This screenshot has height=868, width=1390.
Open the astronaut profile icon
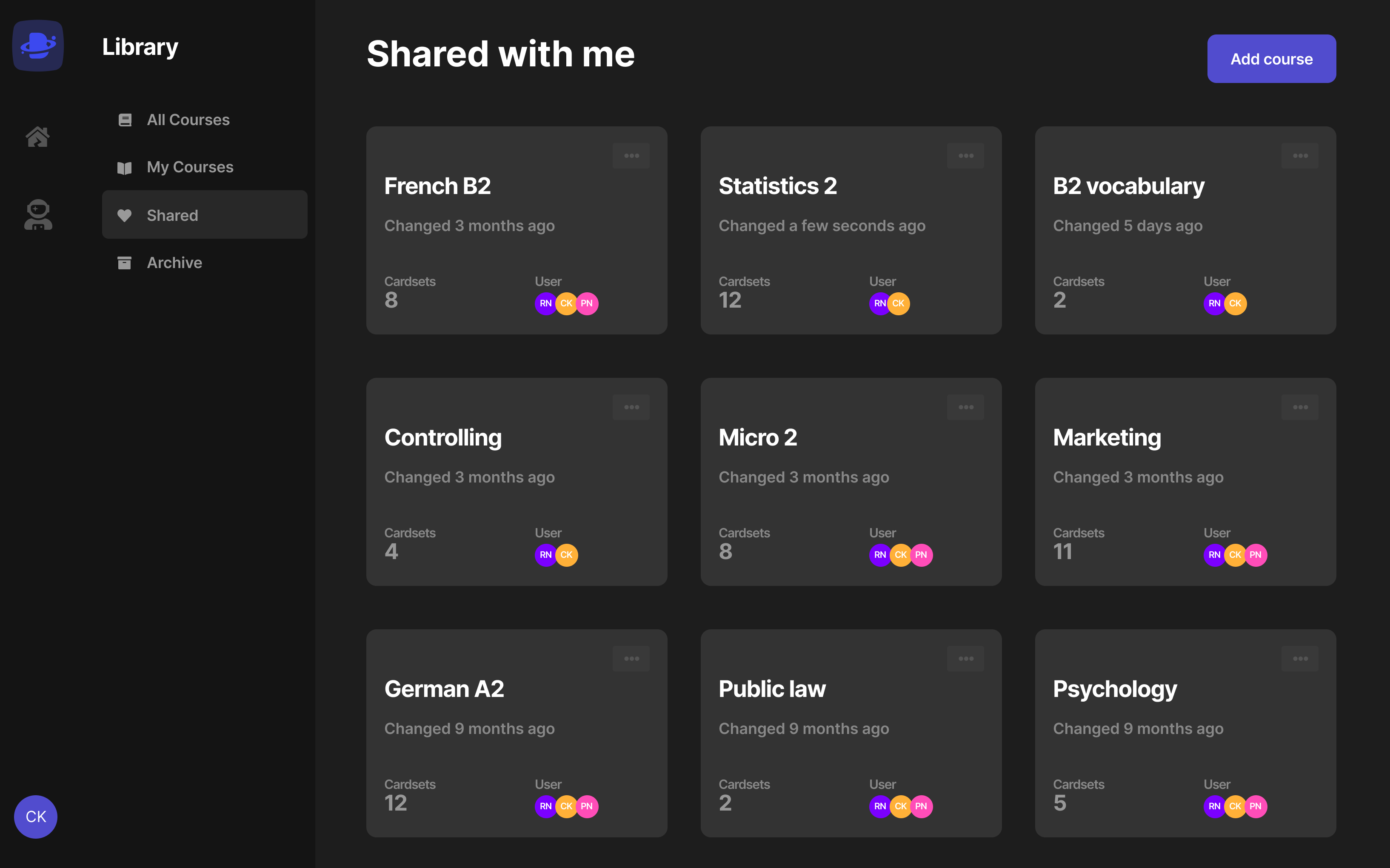38,215
